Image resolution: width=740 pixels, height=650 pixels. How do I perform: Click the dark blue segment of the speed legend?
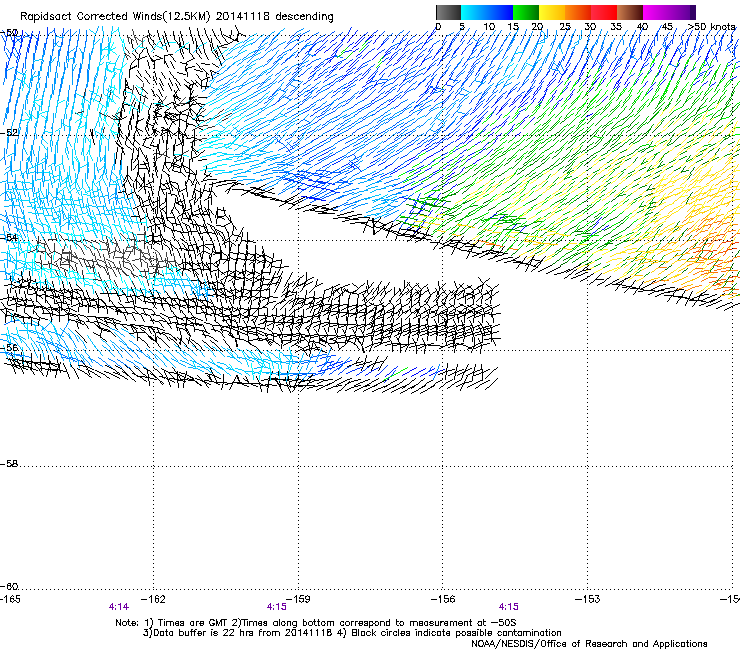pos(500,12)
